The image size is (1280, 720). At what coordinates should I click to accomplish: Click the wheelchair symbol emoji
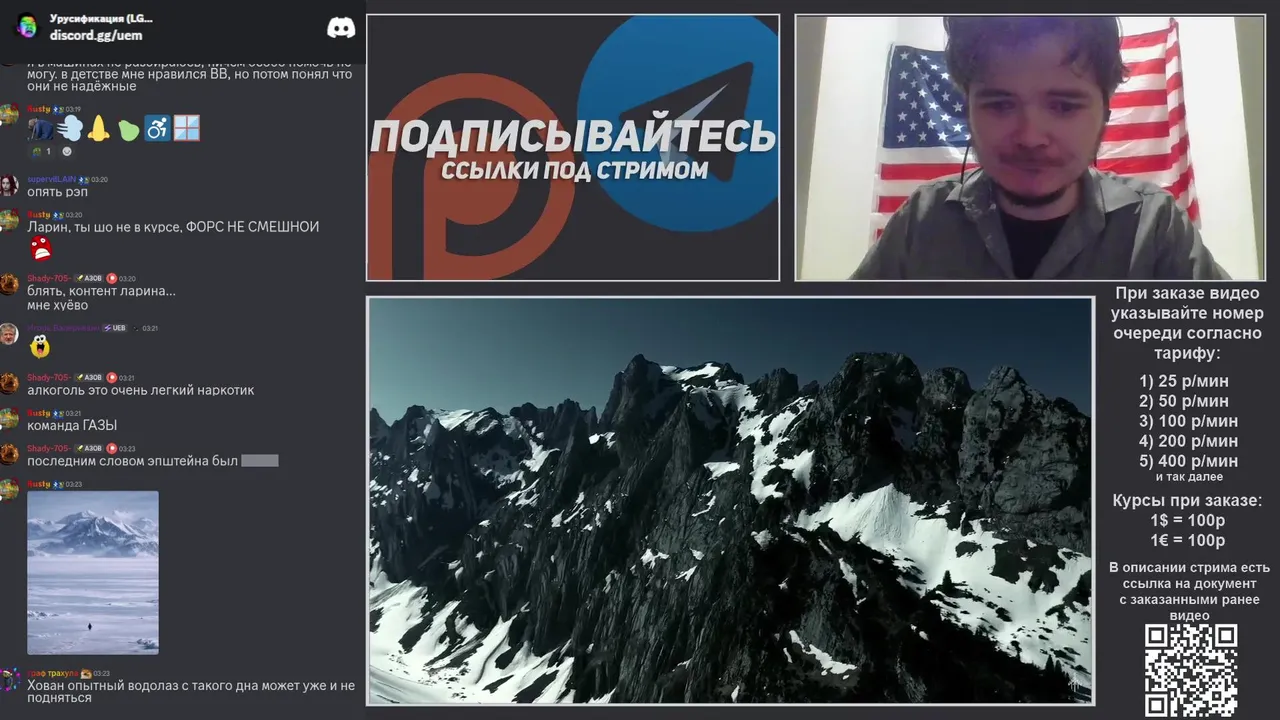157,128
